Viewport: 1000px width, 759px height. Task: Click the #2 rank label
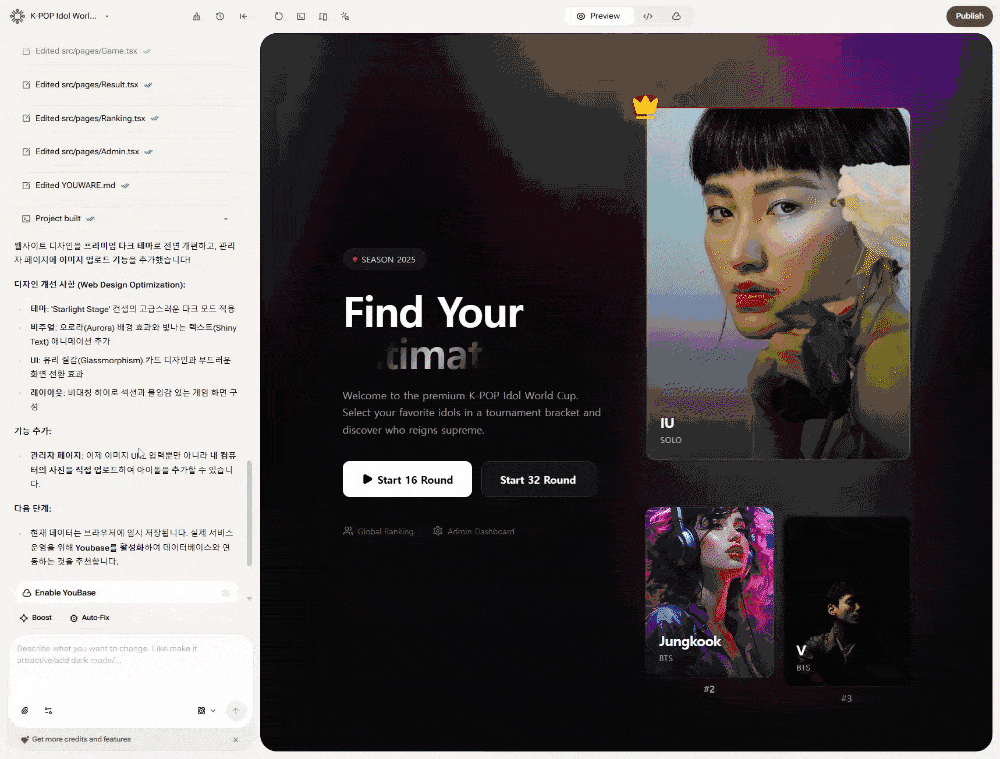709,689
